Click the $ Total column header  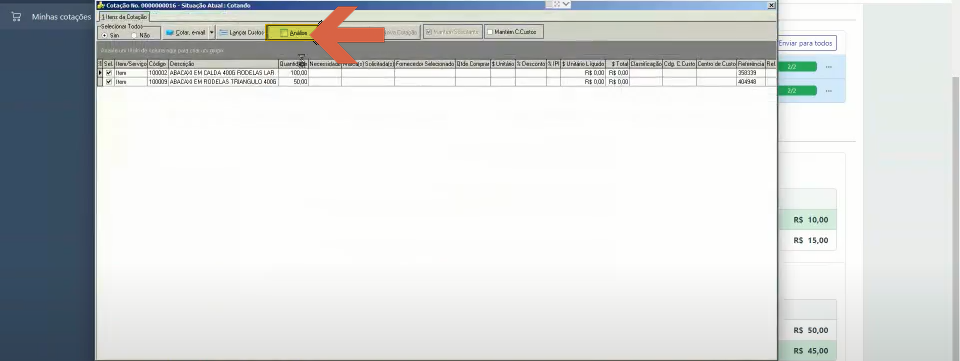[618, 64]
